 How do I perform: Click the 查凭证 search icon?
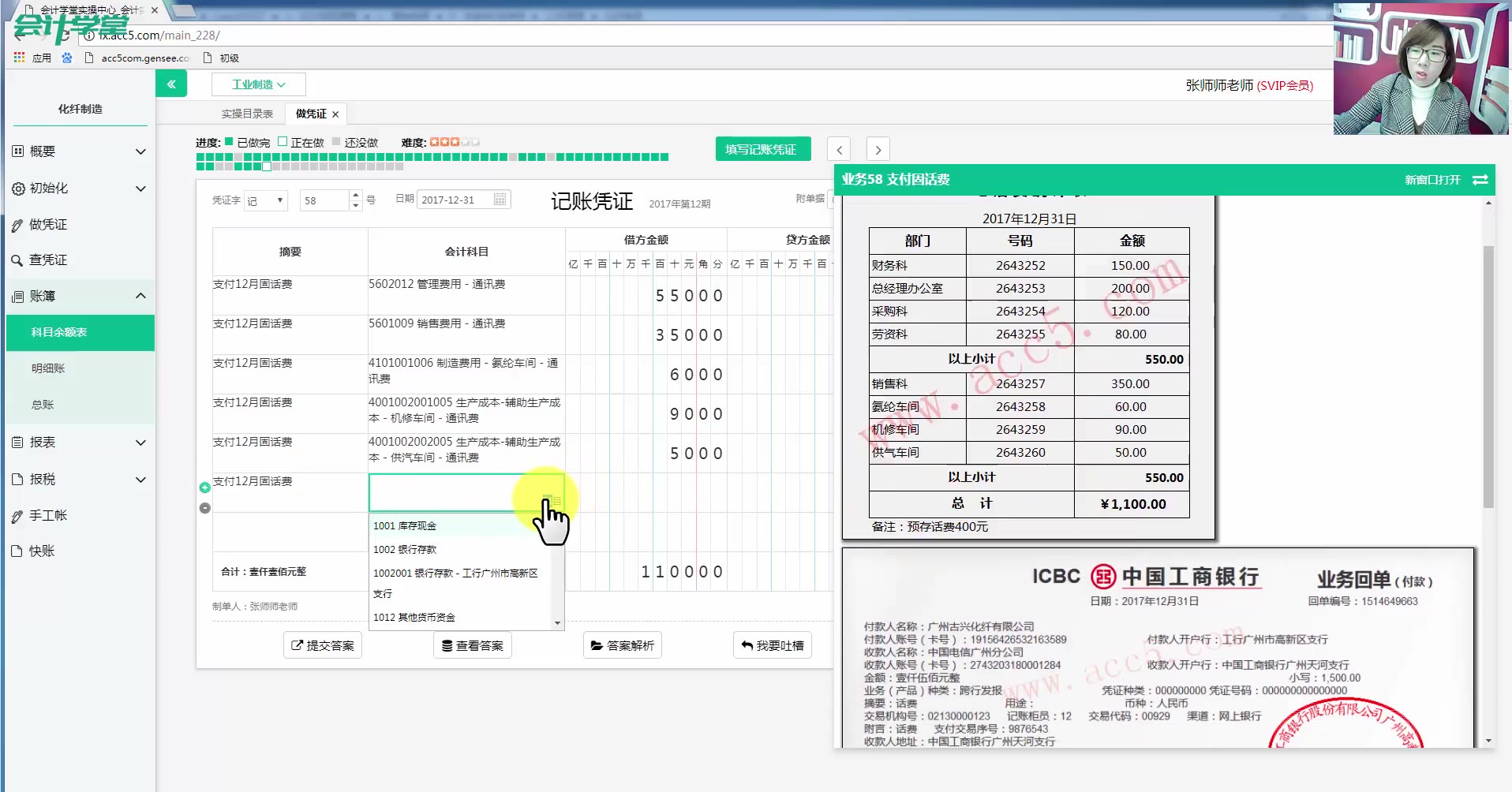pos(17,260)
